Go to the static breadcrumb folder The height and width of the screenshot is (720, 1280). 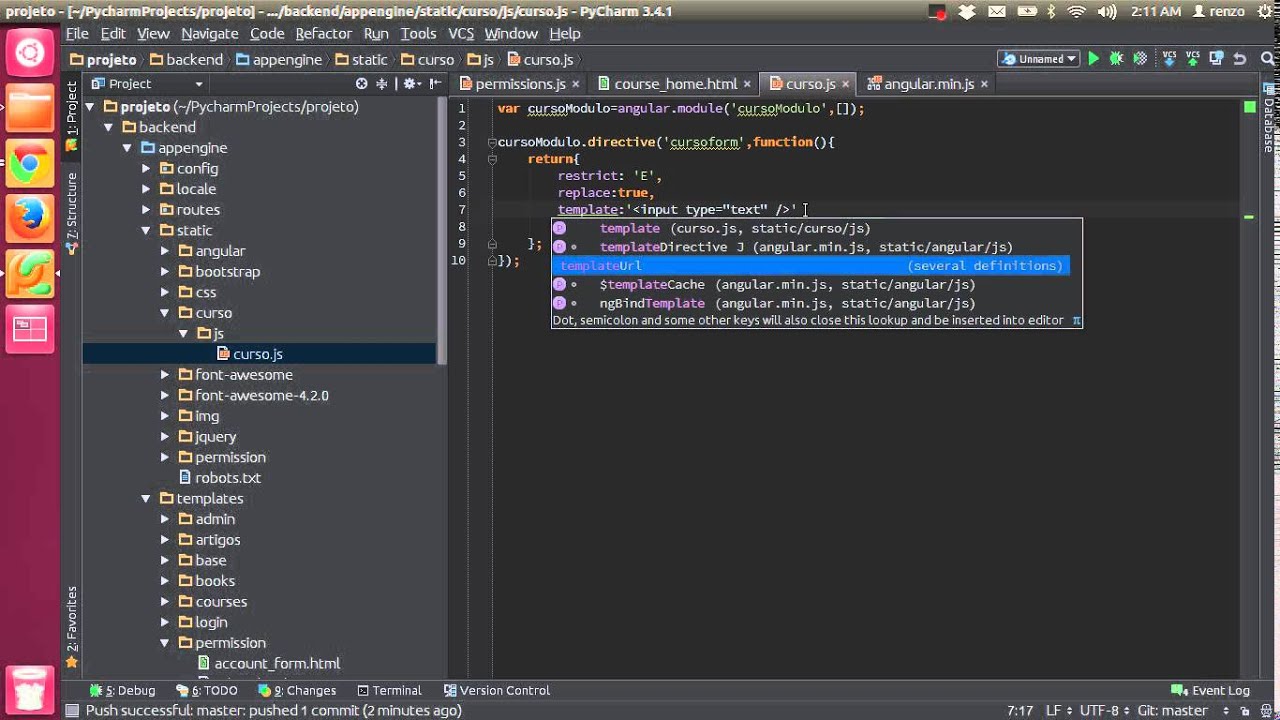(361, 60)
